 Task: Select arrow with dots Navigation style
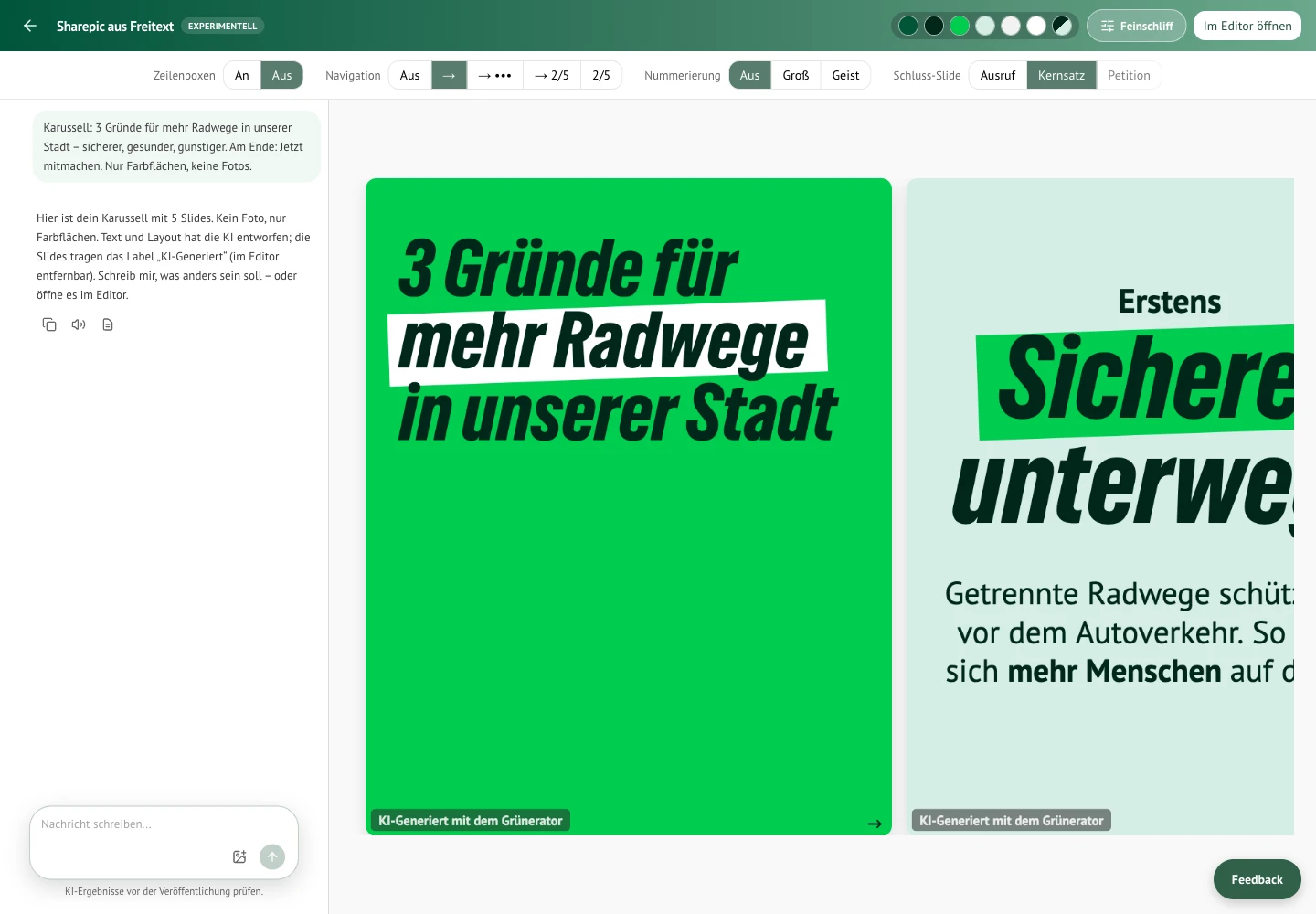click(x=494, y=75)
